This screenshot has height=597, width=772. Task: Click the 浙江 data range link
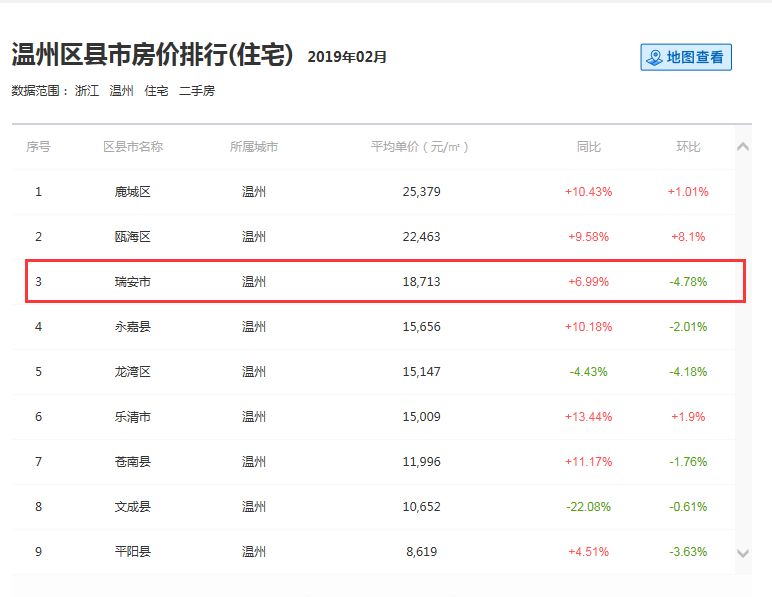(87, 91)
